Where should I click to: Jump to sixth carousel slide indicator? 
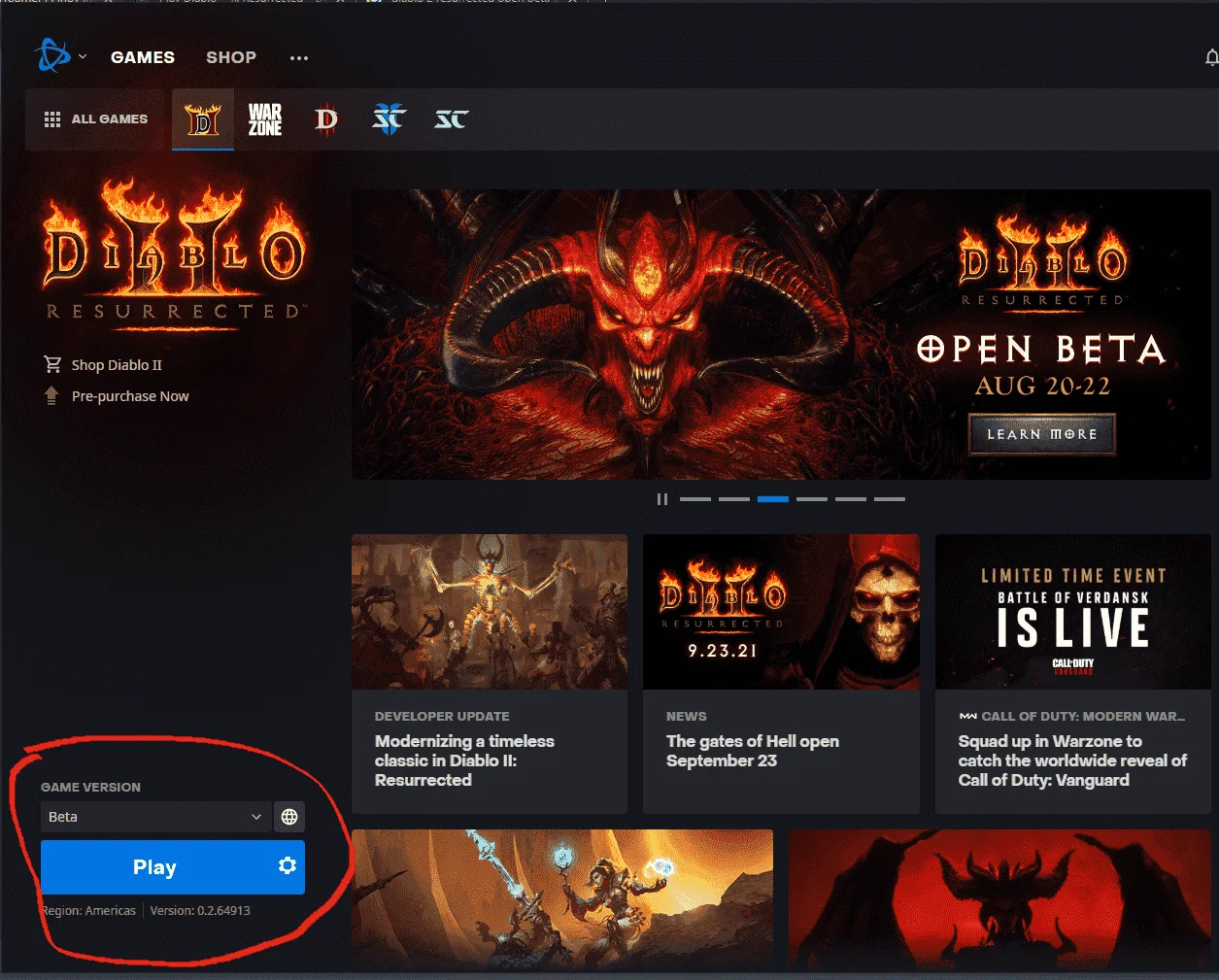(890, 499)
